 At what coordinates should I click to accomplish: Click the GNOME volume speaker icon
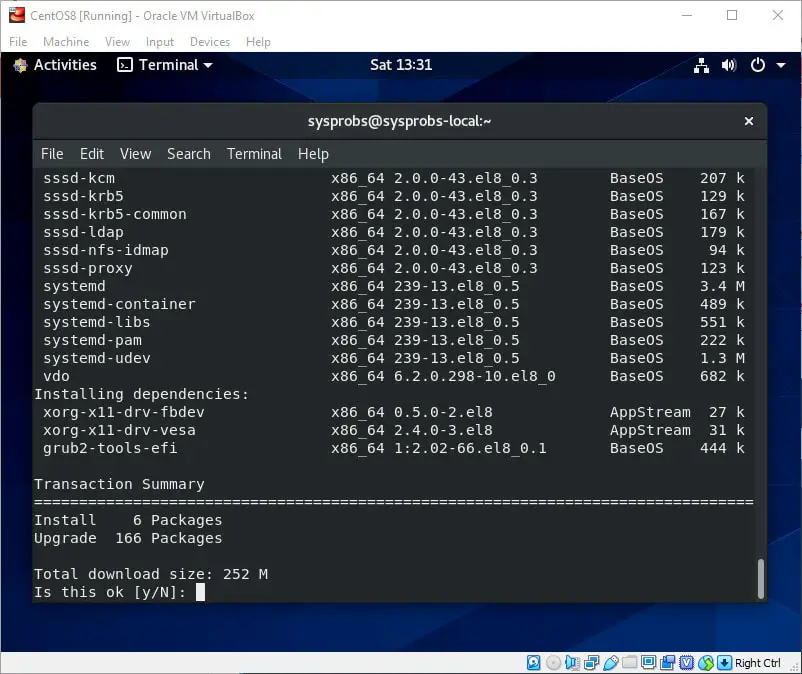click(x=729, y=65)
